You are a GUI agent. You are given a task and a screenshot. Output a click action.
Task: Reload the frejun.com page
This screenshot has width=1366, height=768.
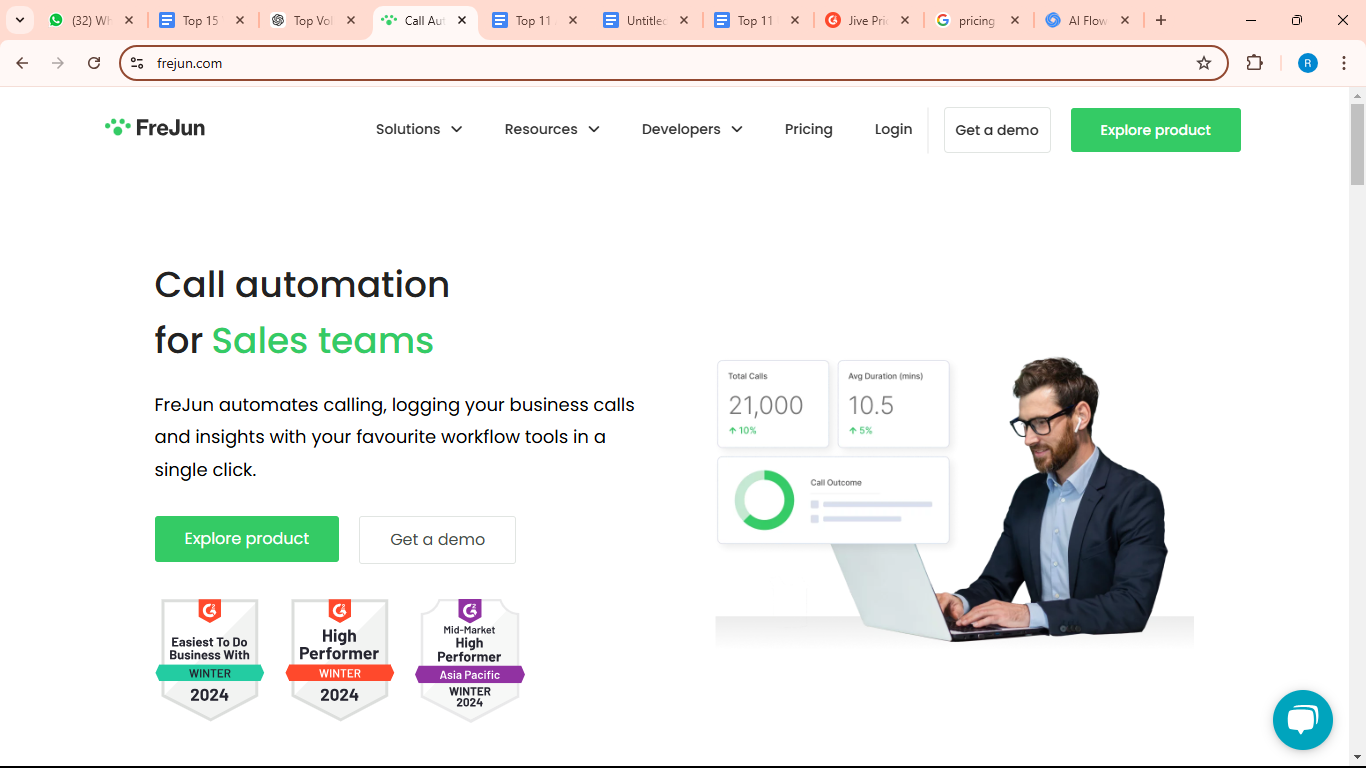click(94, 63)
